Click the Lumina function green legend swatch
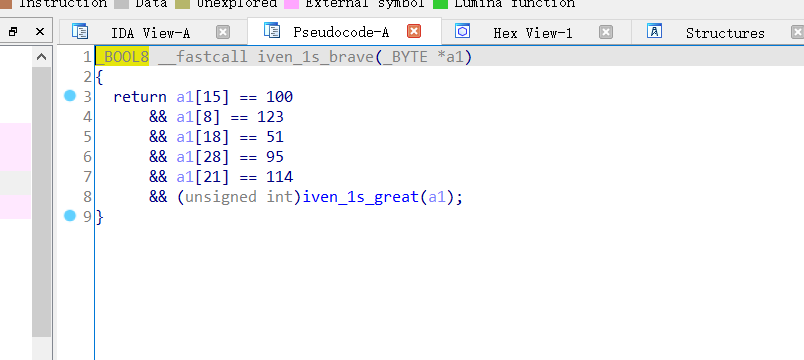Image resolution: width=804 pixels, height=360 pixels. pos(440,4)
